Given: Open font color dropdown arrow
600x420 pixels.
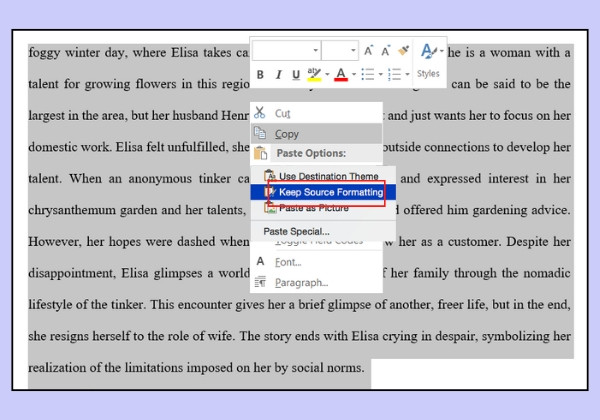Looking at the screenshot, I should (354, 74).
